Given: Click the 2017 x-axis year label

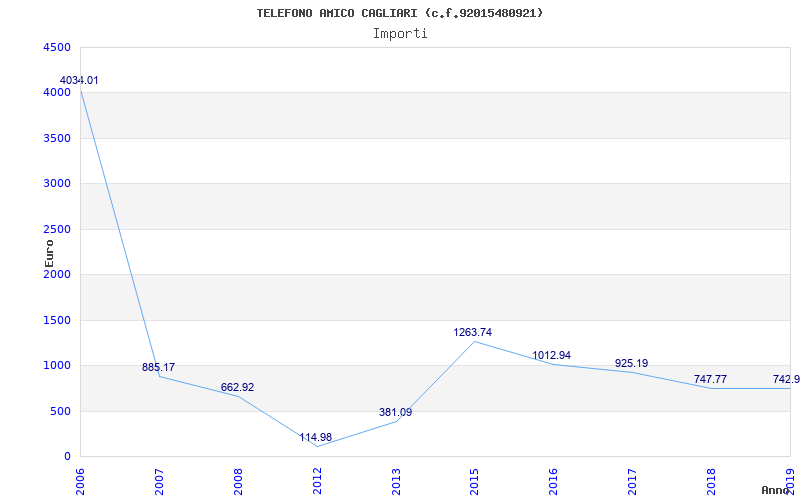Looking at the screenshot, I should (x=633, y=481).
